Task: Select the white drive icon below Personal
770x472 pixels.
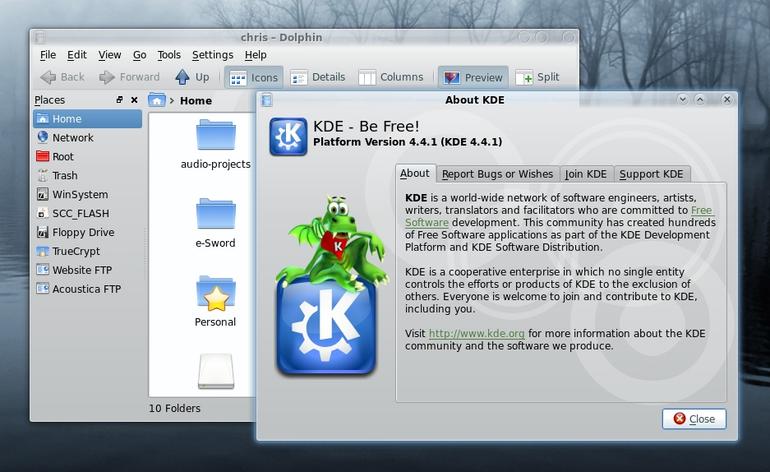Action: 216,371
